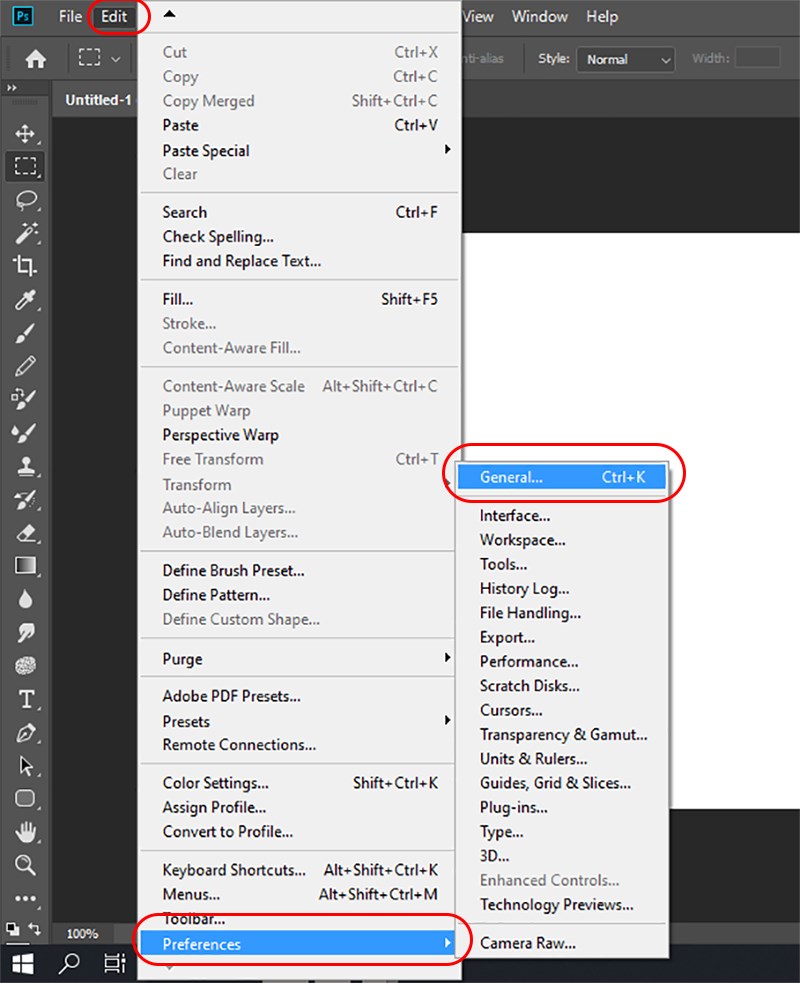Select the Magic Wand tool
Screen dimensions: 800x983
click(x=25, y=233)
